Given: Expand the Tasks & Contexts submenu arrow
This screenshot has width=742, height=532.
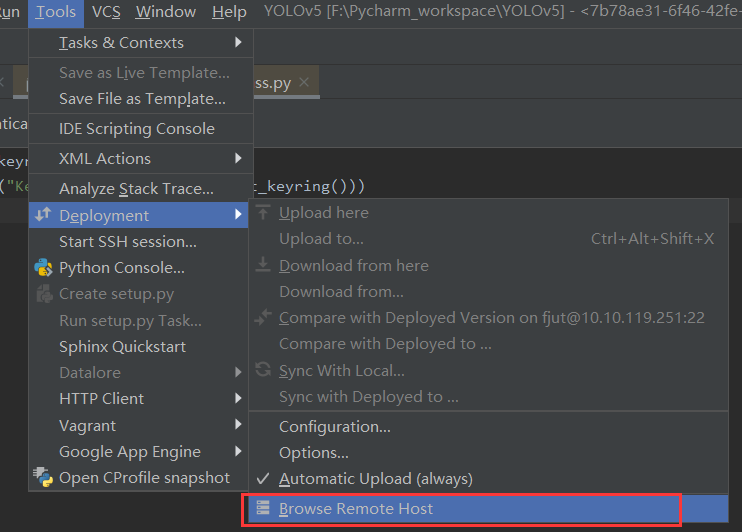Looking at the screenshot, I should coord(238,43).
